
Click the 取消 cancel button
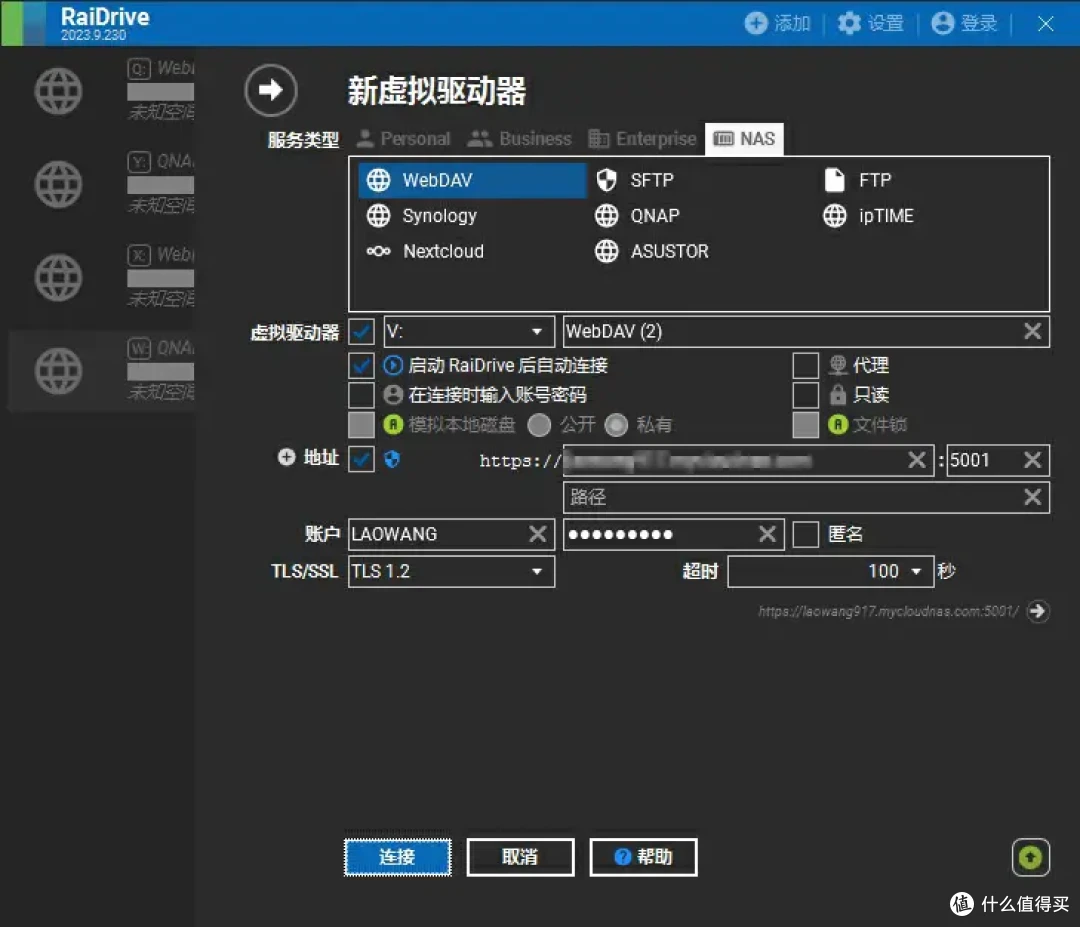coord(520,857)
